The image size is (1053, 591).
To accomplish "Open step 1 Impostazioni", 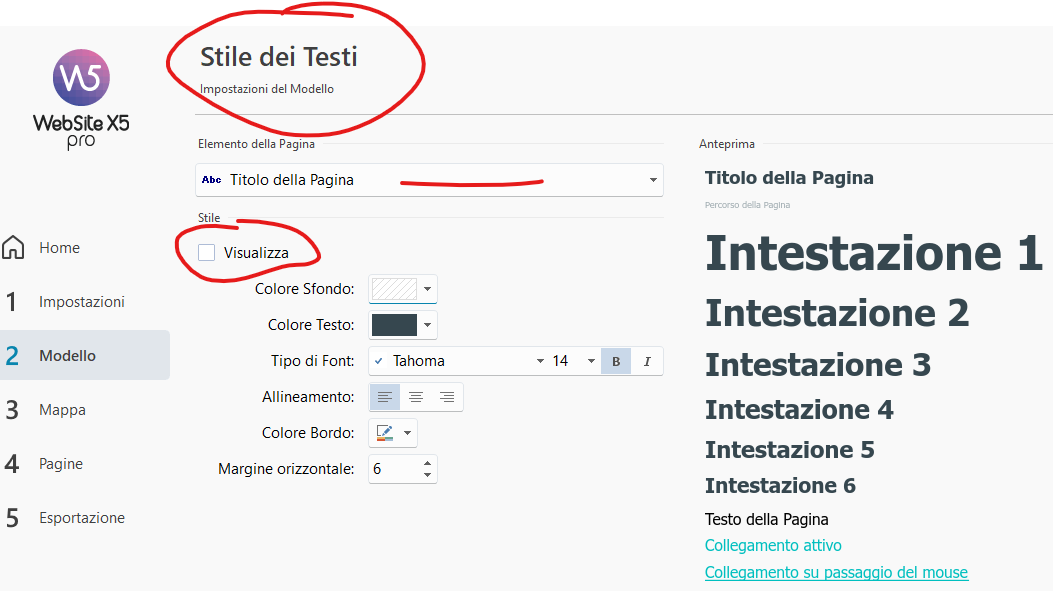I will (x=82, y=302).
